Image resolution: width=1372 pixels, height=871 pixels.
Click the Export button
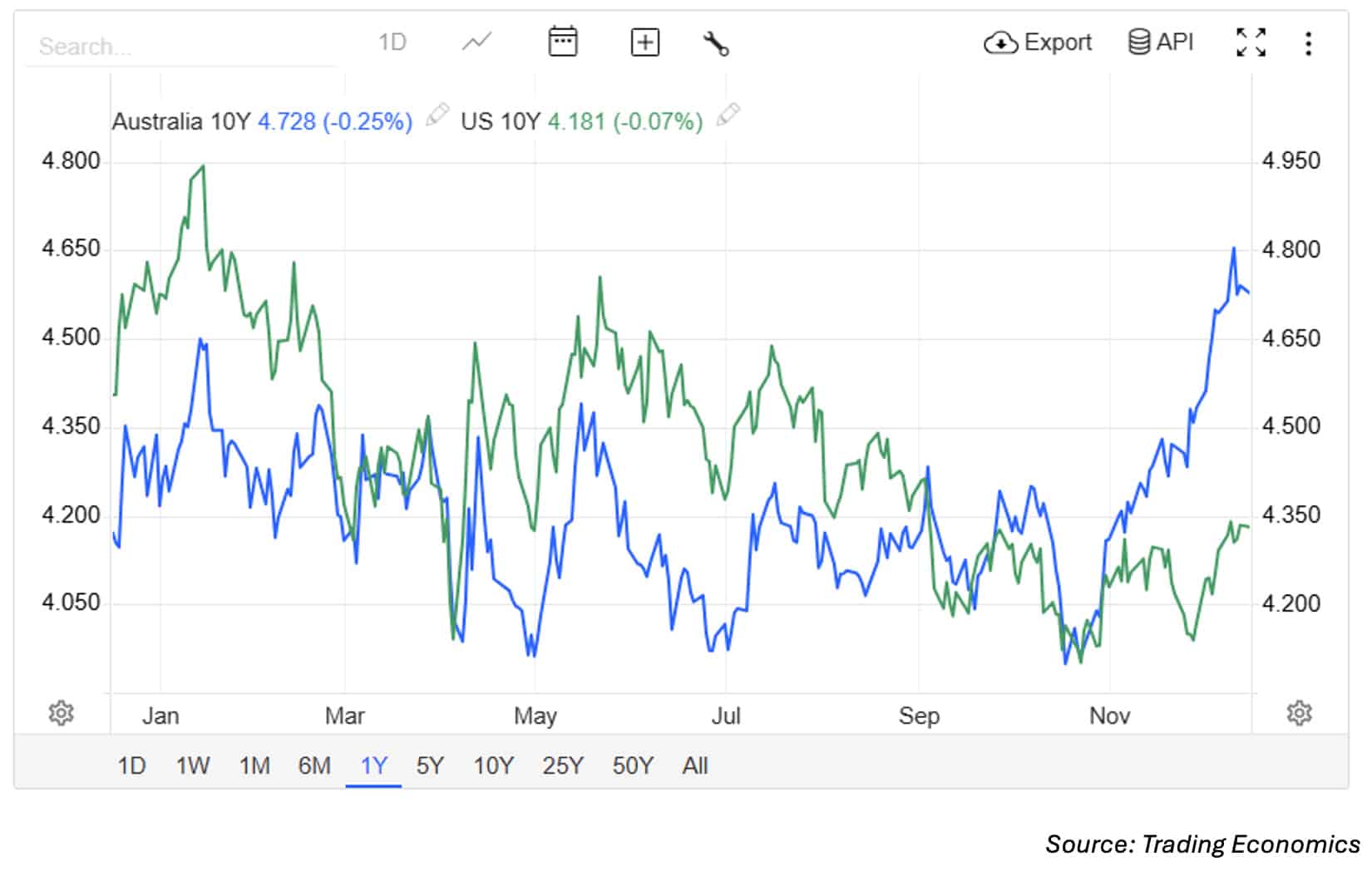(x=1037, y=42)
